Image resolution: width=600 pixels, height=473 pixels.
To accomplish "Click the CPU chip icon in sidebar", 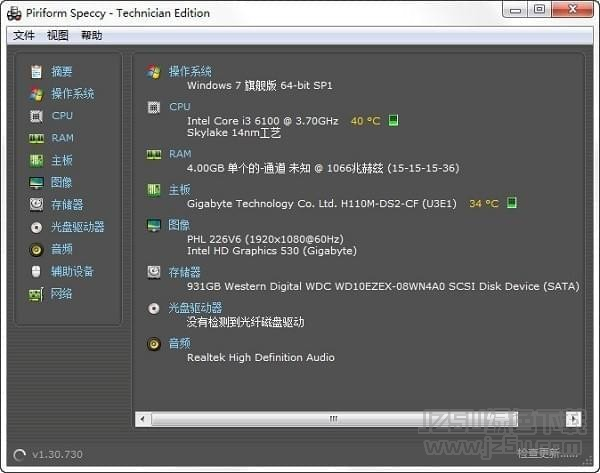I will 36,116.
